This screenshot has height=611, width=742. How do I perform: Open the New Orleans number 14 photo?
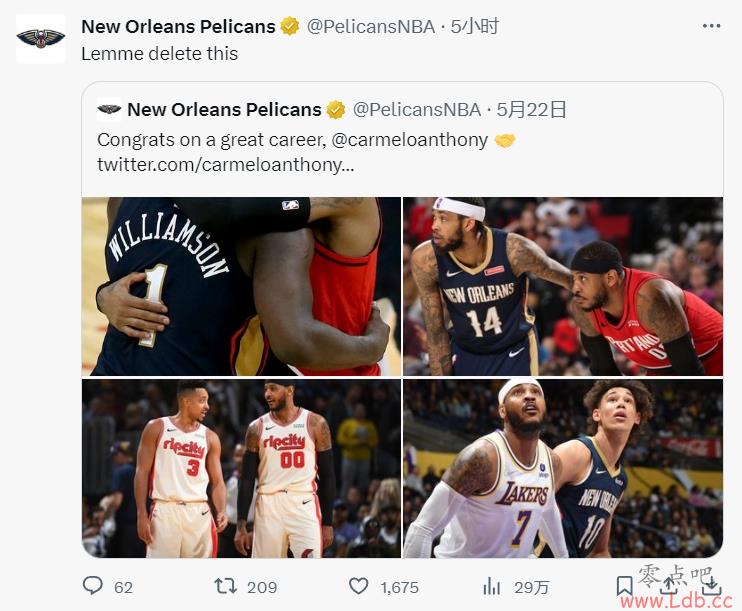click(563, 286)
